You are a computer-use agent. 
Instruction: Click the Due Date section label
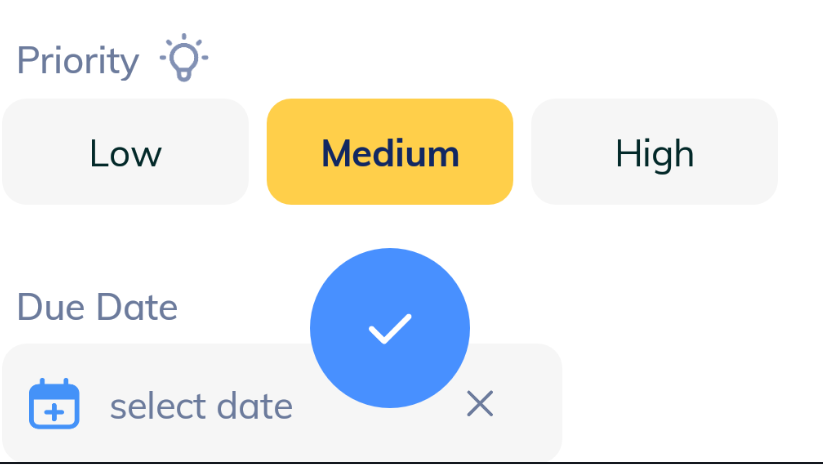tap(97, 307)
